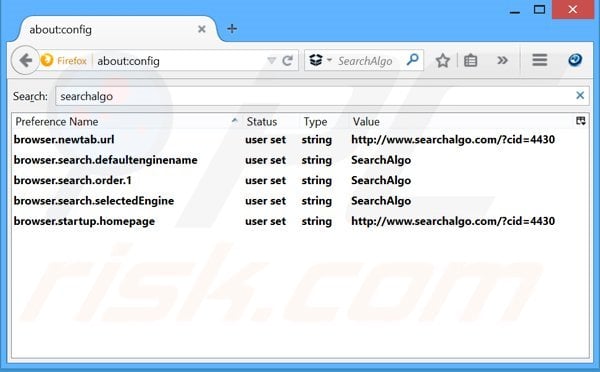Click the SearchAlgo value of defaultenginename
Screen dimensions: 600x372
(381, 160)
